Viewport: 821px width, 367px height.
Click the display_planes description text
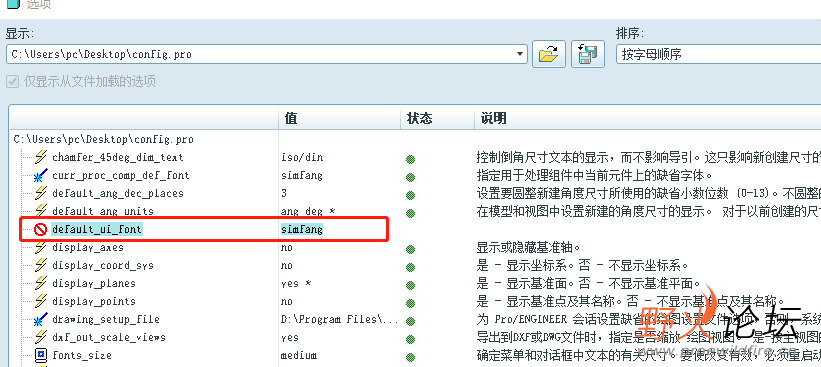(x=589, y=283)
